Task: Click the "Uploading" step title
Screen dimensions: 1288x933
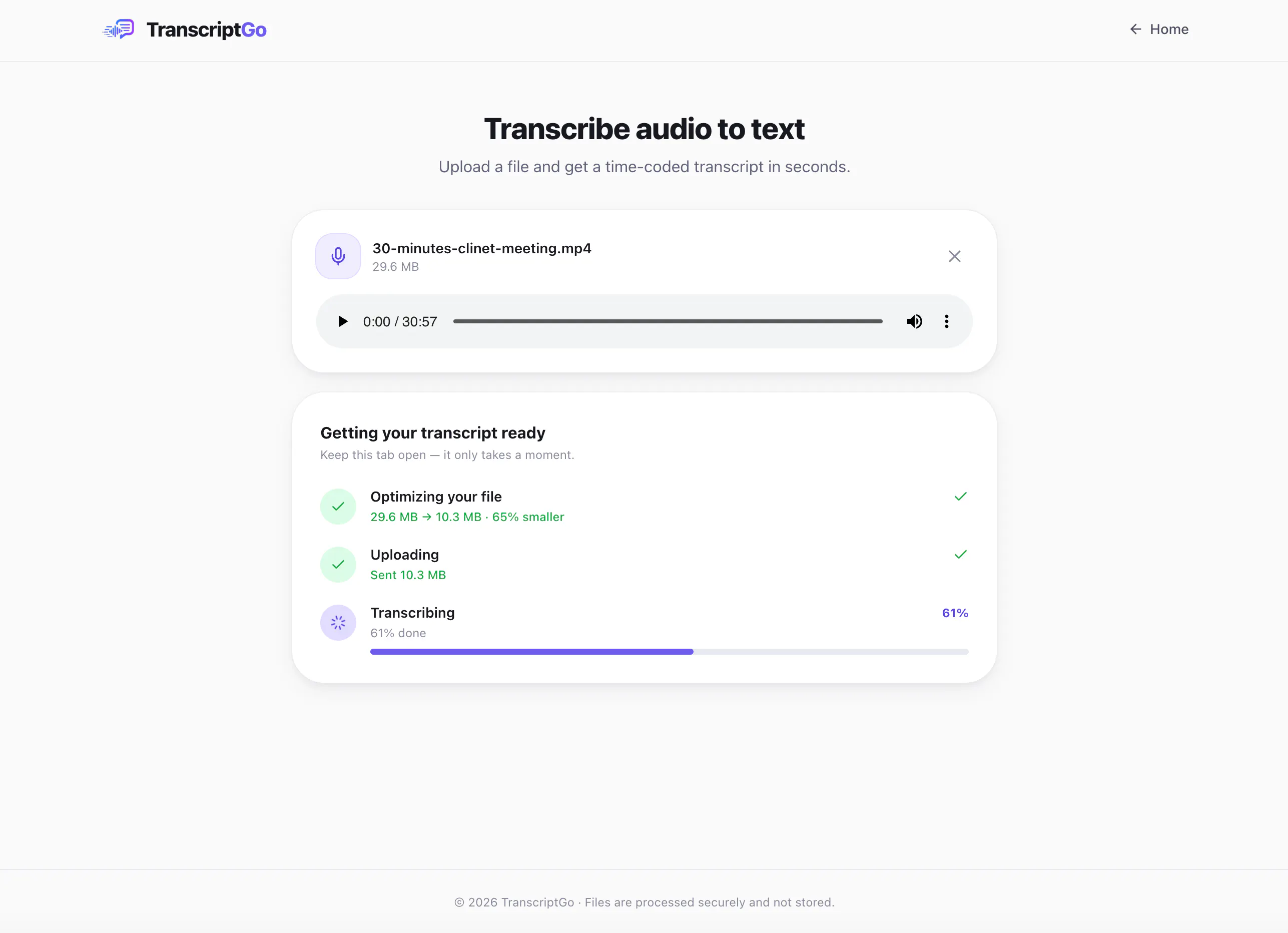Action: (x=404, y=555)
